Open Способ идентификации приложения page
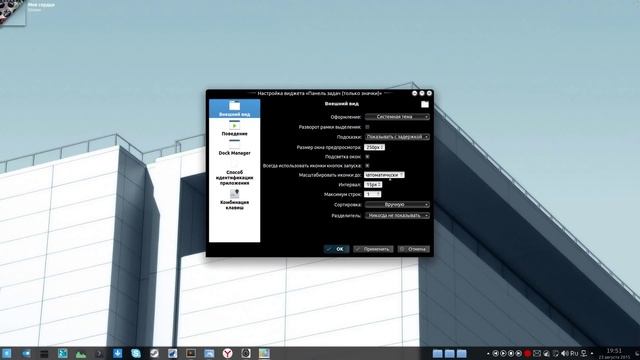The image size is (640, 360). click(234, 173)
